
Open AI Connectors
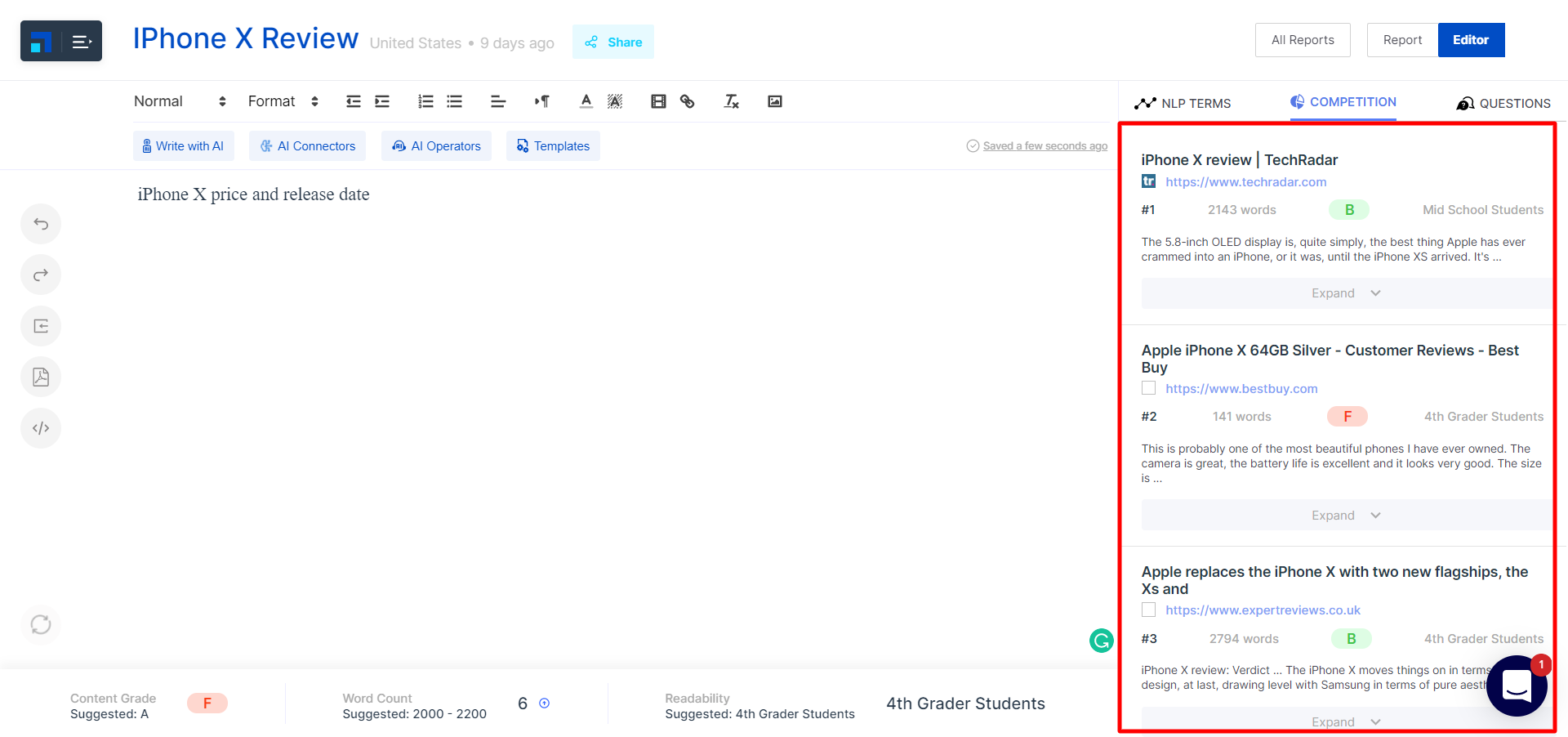pyautogui.click(x=308, y=146)
